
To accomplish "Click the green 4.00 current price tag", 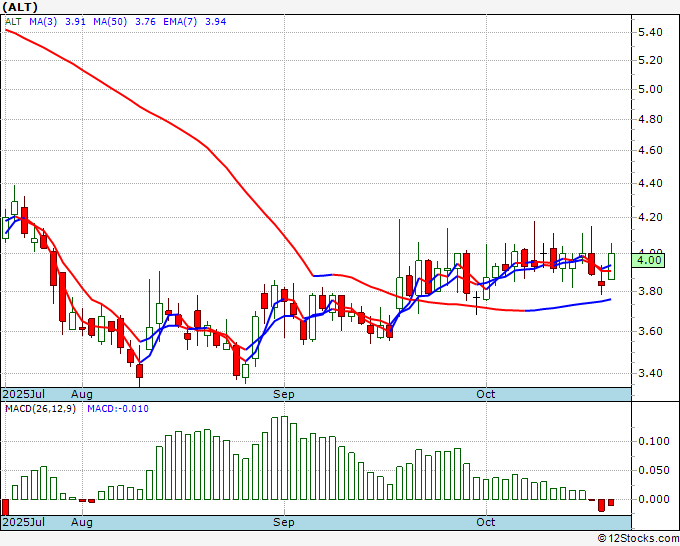I will click(x=650, y=260).
